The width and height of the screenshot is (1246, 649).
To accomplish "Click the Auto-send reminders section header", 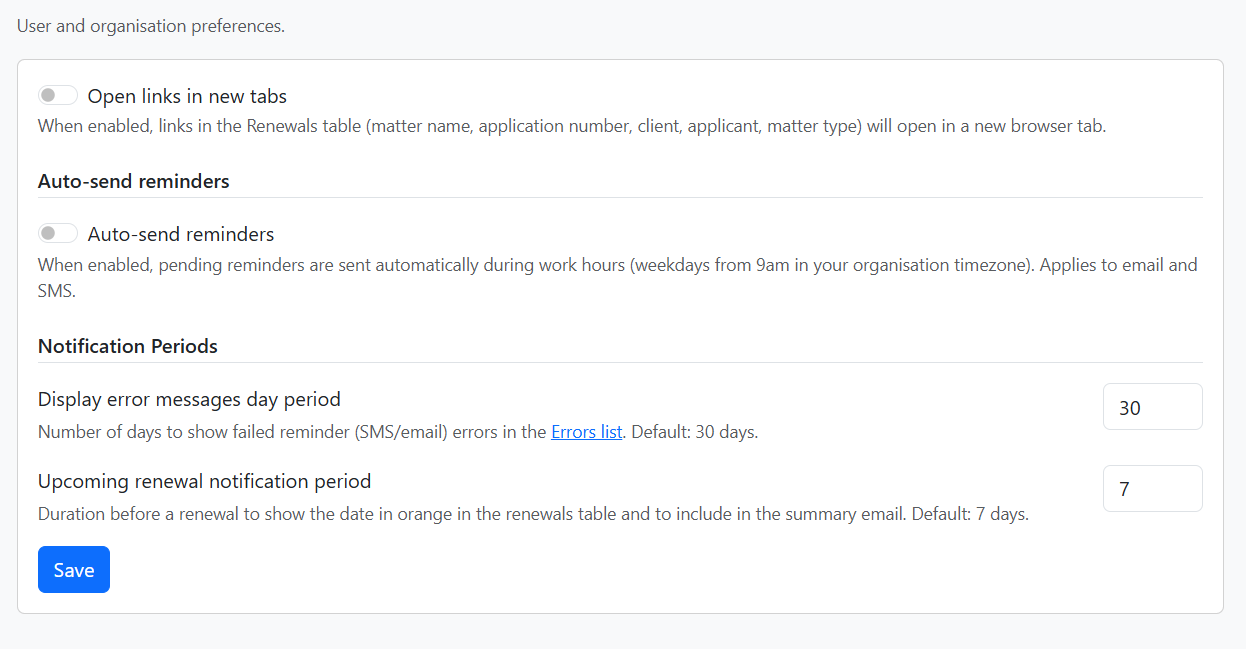I will pos(133,181).
